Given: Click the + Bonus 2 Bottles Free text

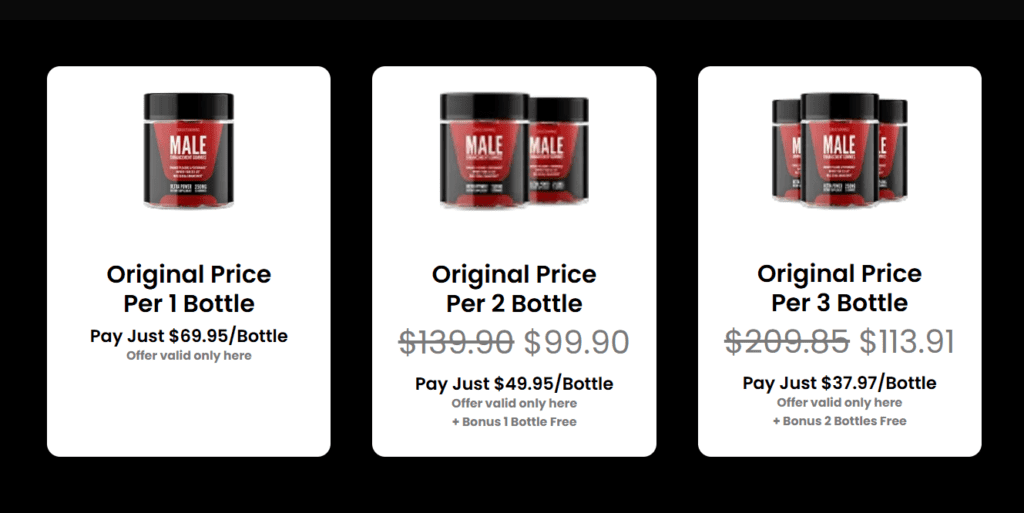Looking at the screenshot, I should pos(839,421).
